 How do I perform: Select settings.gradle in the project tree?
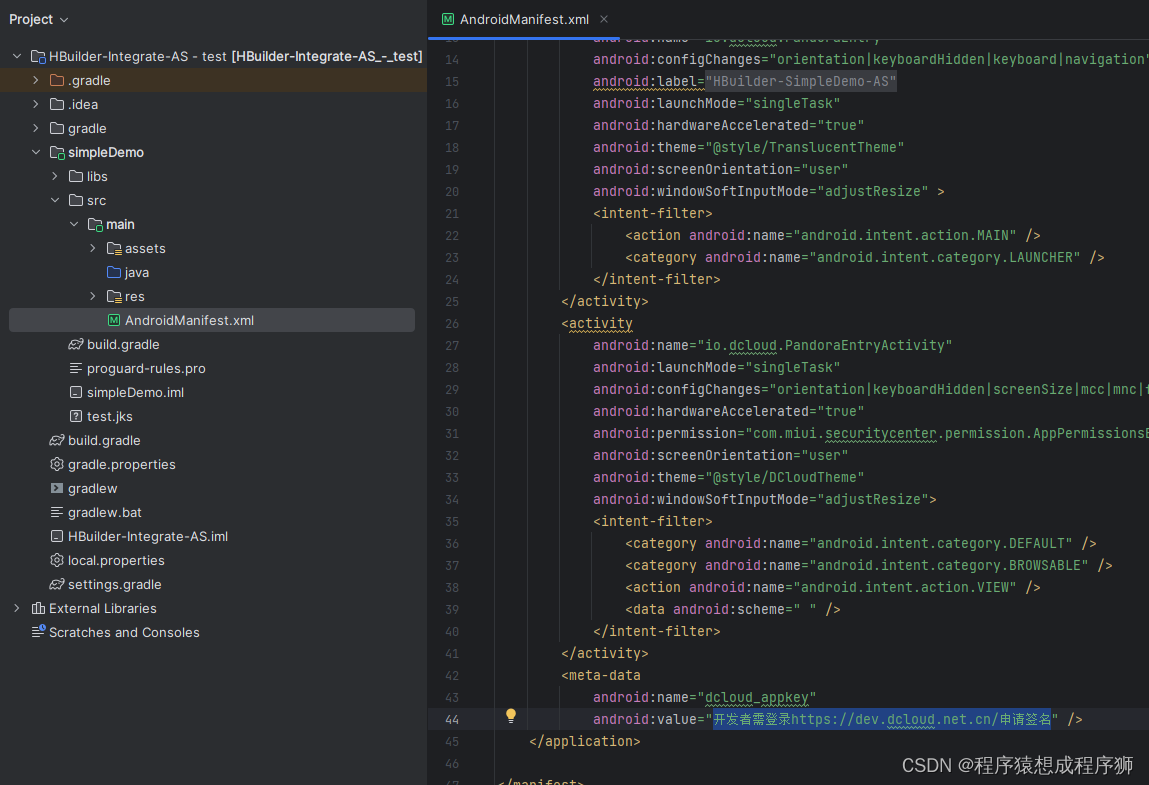(x=114, y=584)
